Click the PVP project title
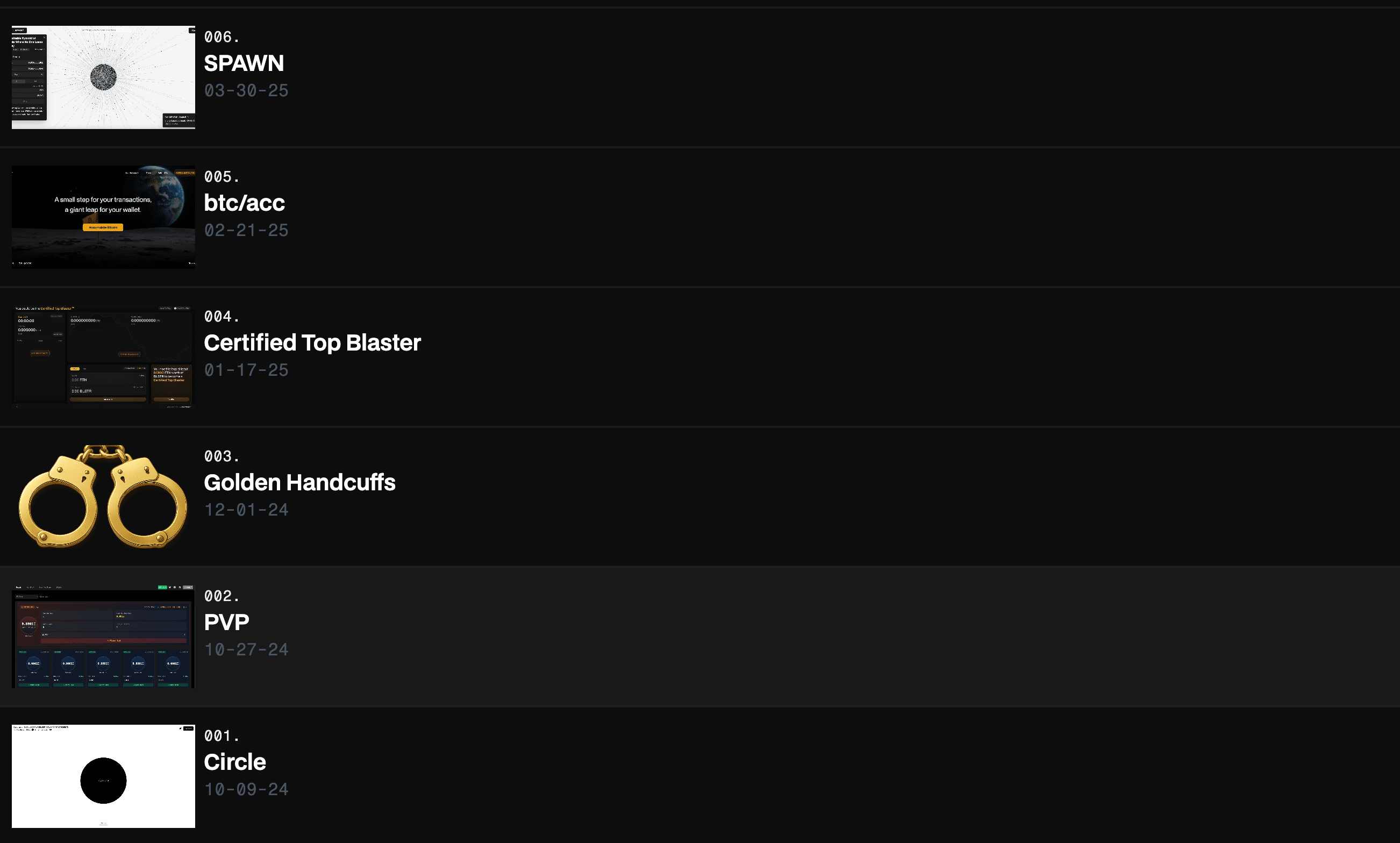The width and height of the screenshot is (1400, 843). [226, 622]
